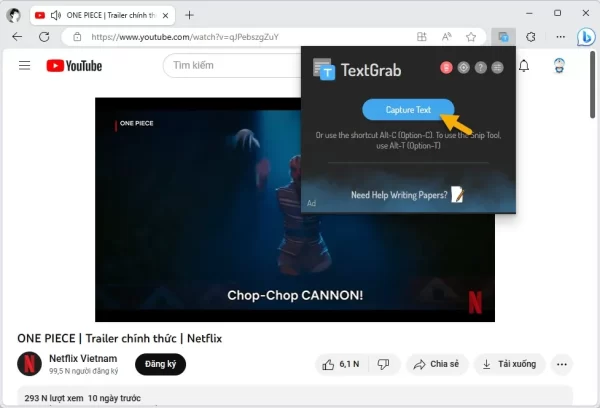Click the Read aloud icon in address bar
This screenshot has width=600, height=408.
tap(447, 37)
